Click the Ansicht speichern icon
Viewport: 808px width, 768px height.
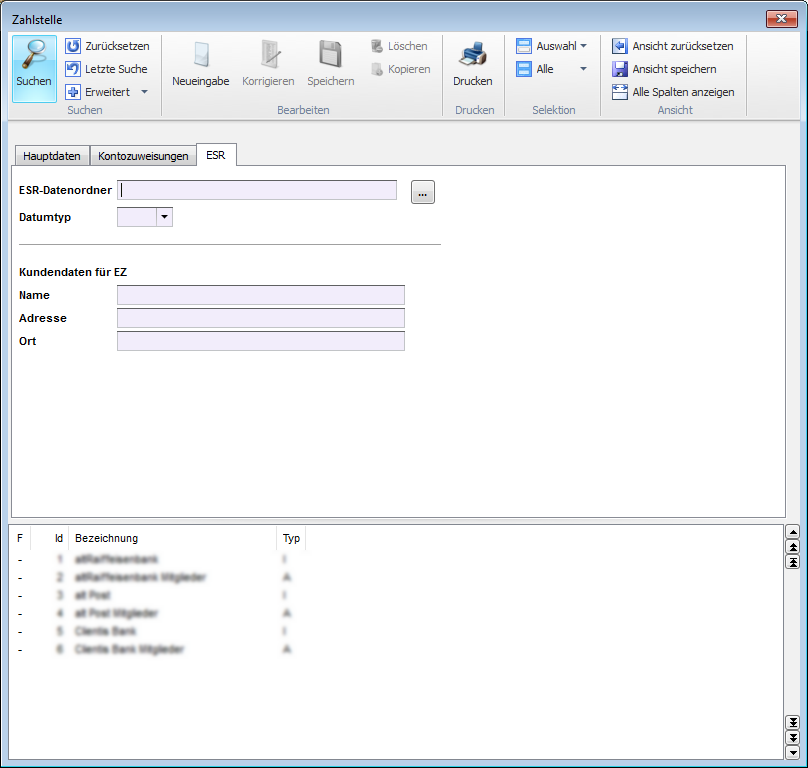point(619,69)
